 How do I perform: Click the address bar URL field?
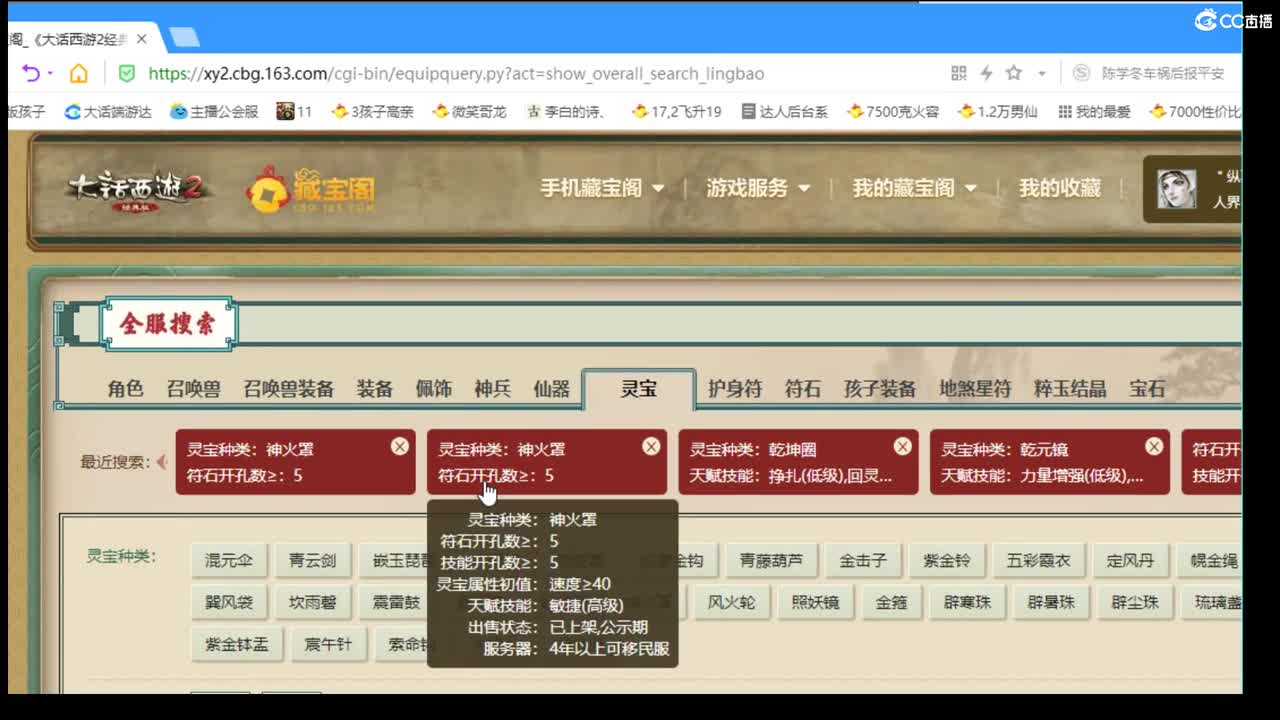[x=500, y=73]
